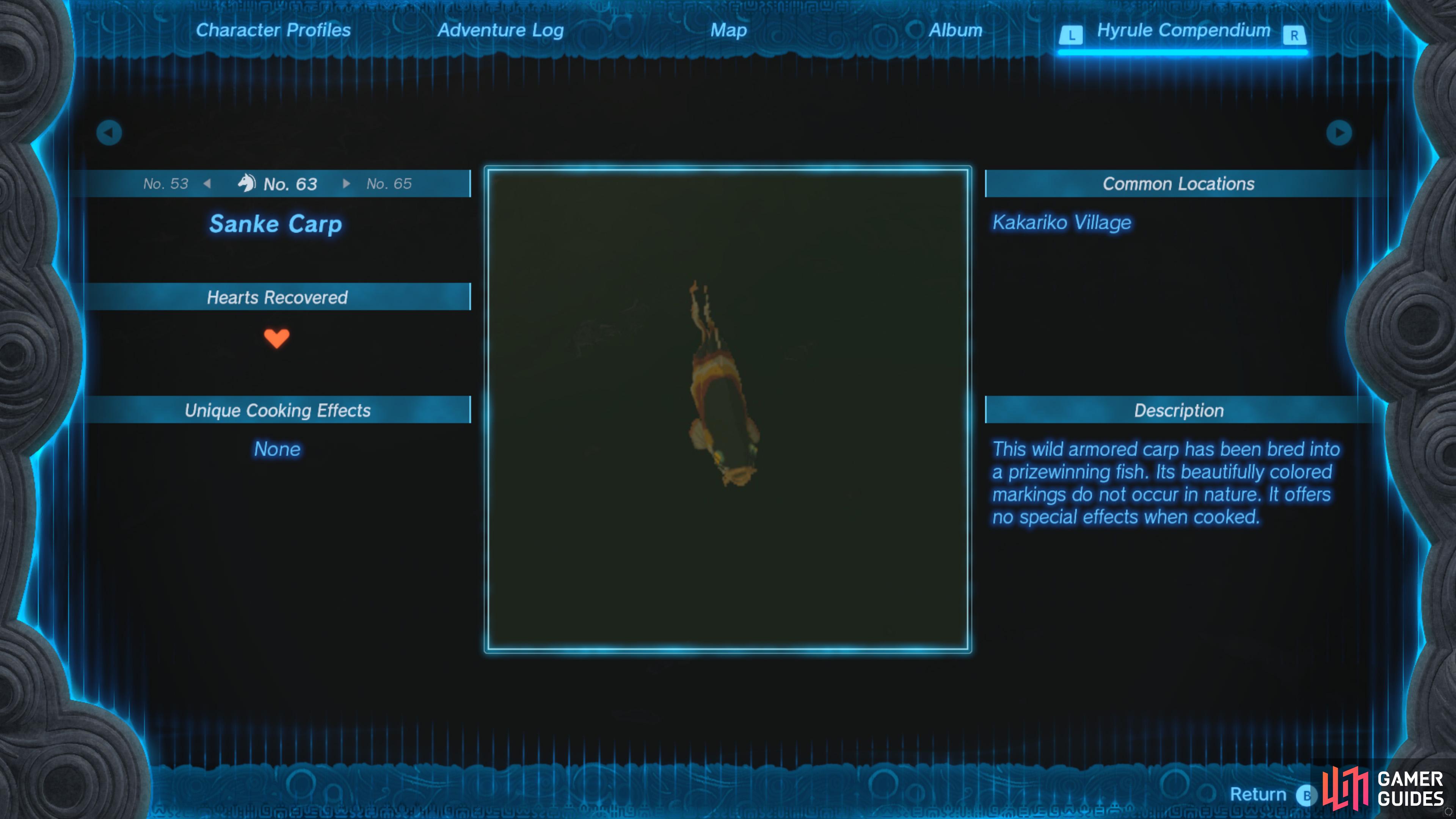Click the Description header

pyautogui.click(x=1178, y=410)
